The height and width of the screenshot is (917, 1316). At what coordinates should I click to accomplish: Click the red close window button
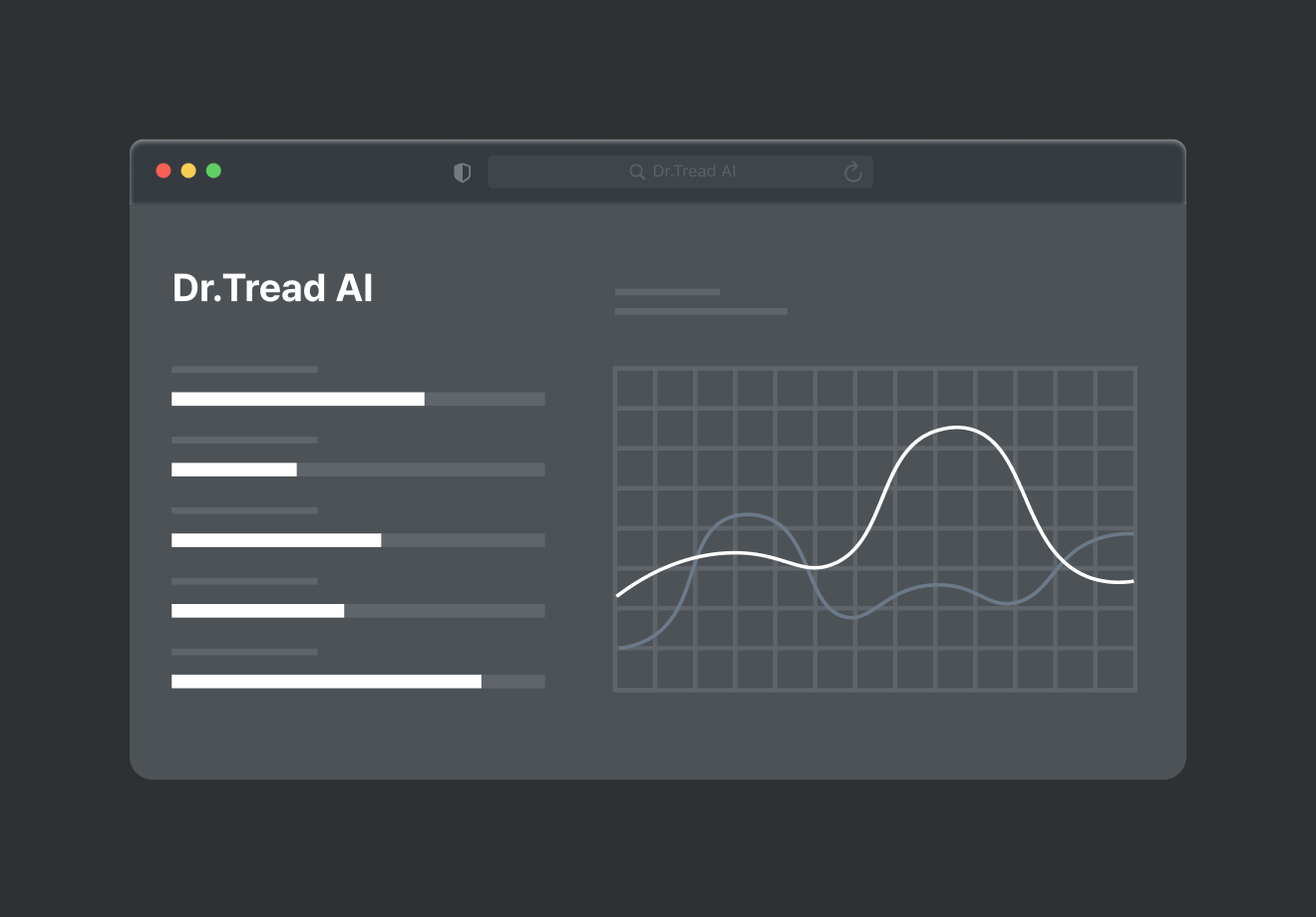(164, 170)
